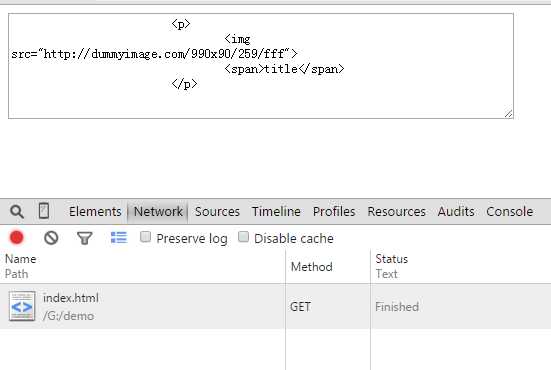
Task: Stop recording with the red record button
Action: [17, 238]
